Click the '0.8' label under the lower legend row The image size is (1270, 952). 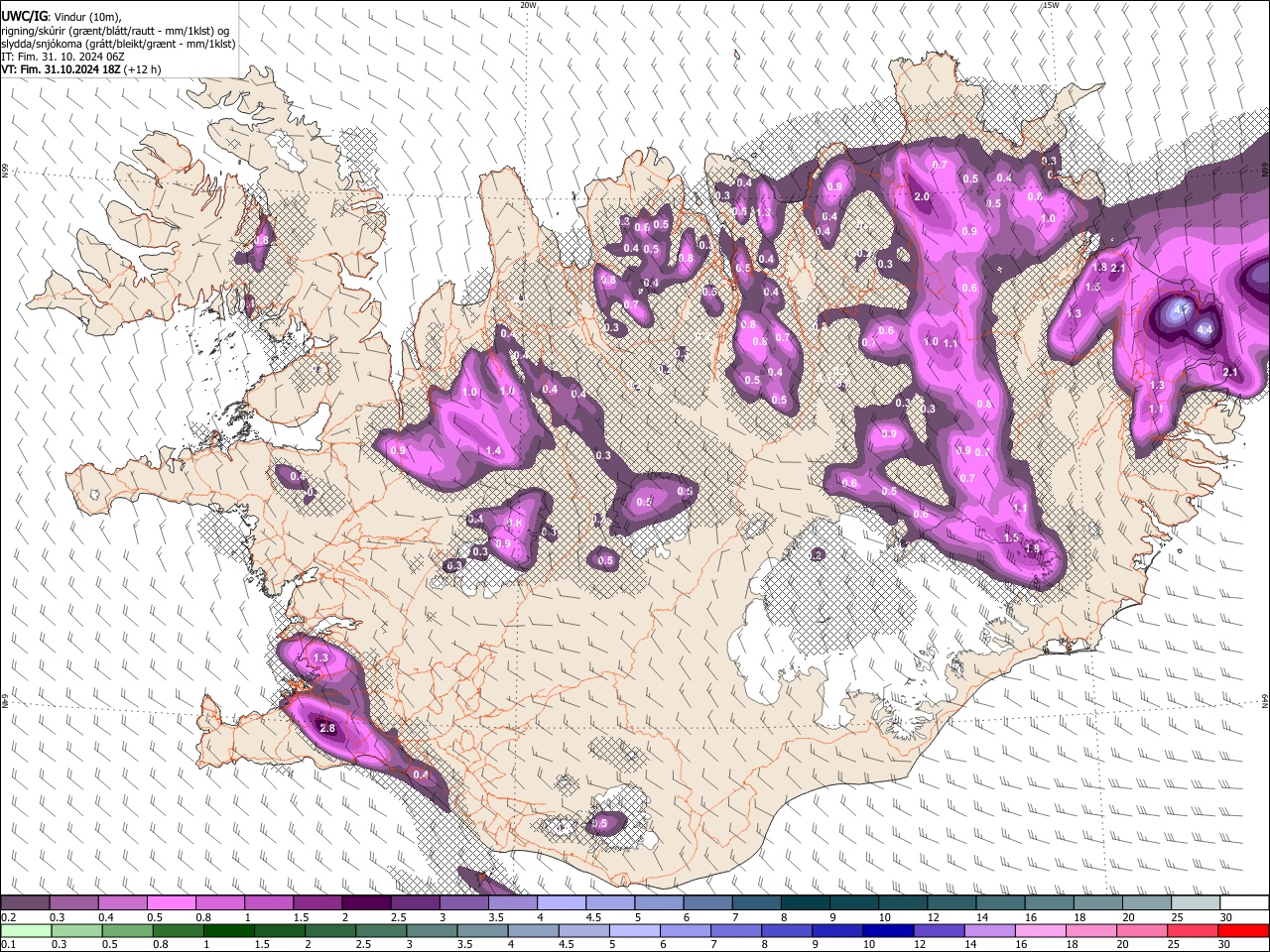pyautogui.click(x=159, y=944)
